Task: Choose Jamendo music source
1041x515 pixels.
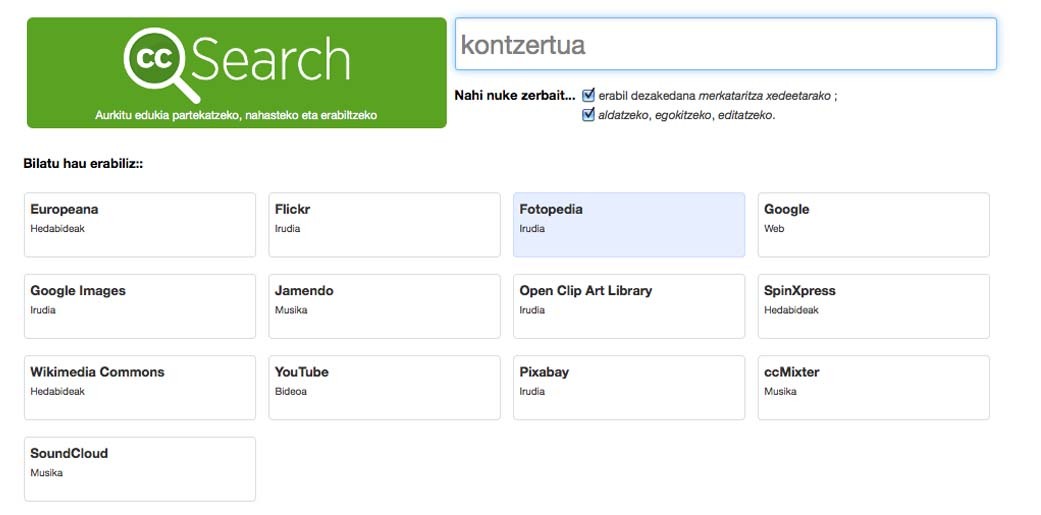Action: 384,307
